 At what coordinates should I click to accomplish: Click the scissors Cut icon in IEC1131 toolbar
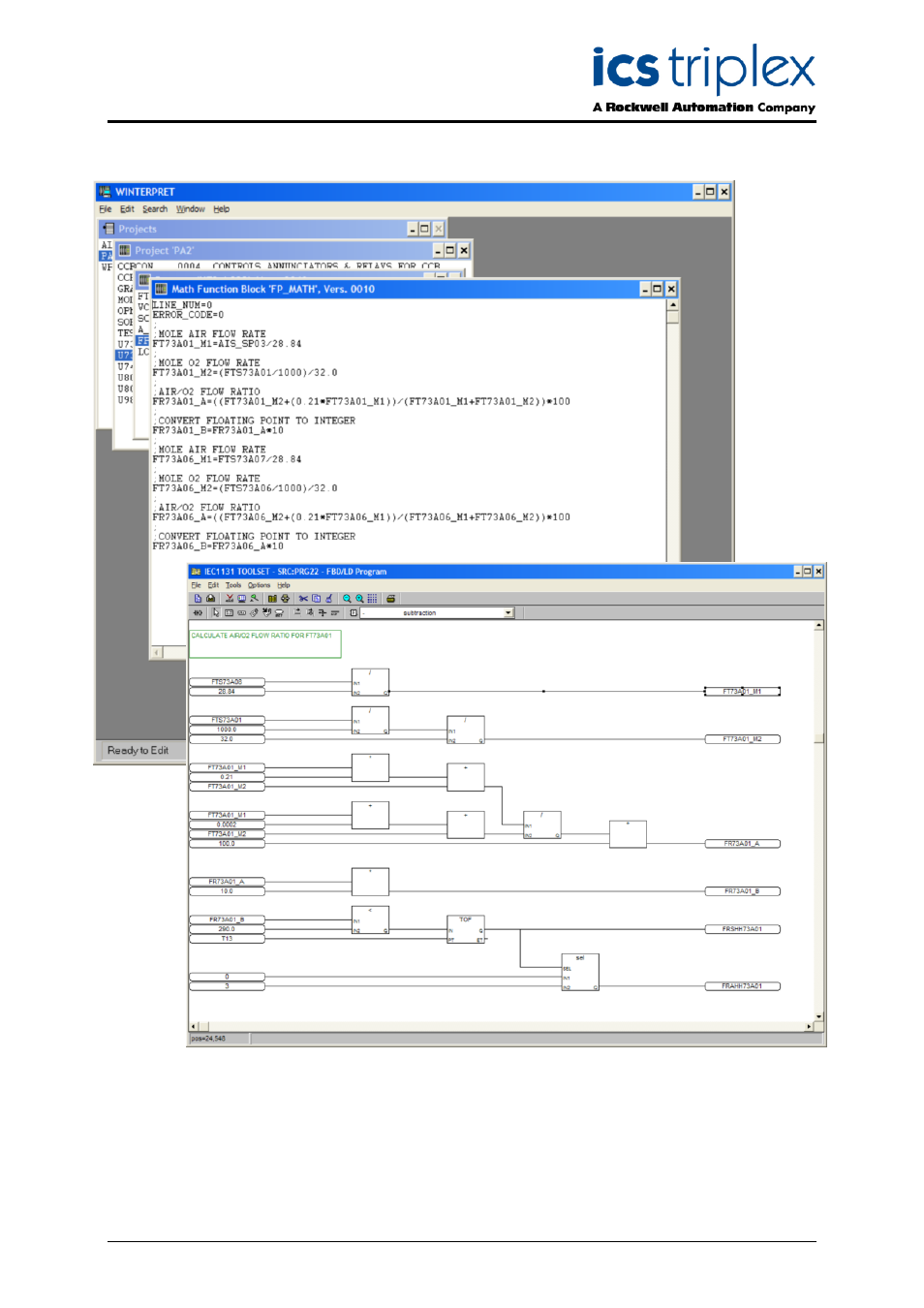(303, 598)
